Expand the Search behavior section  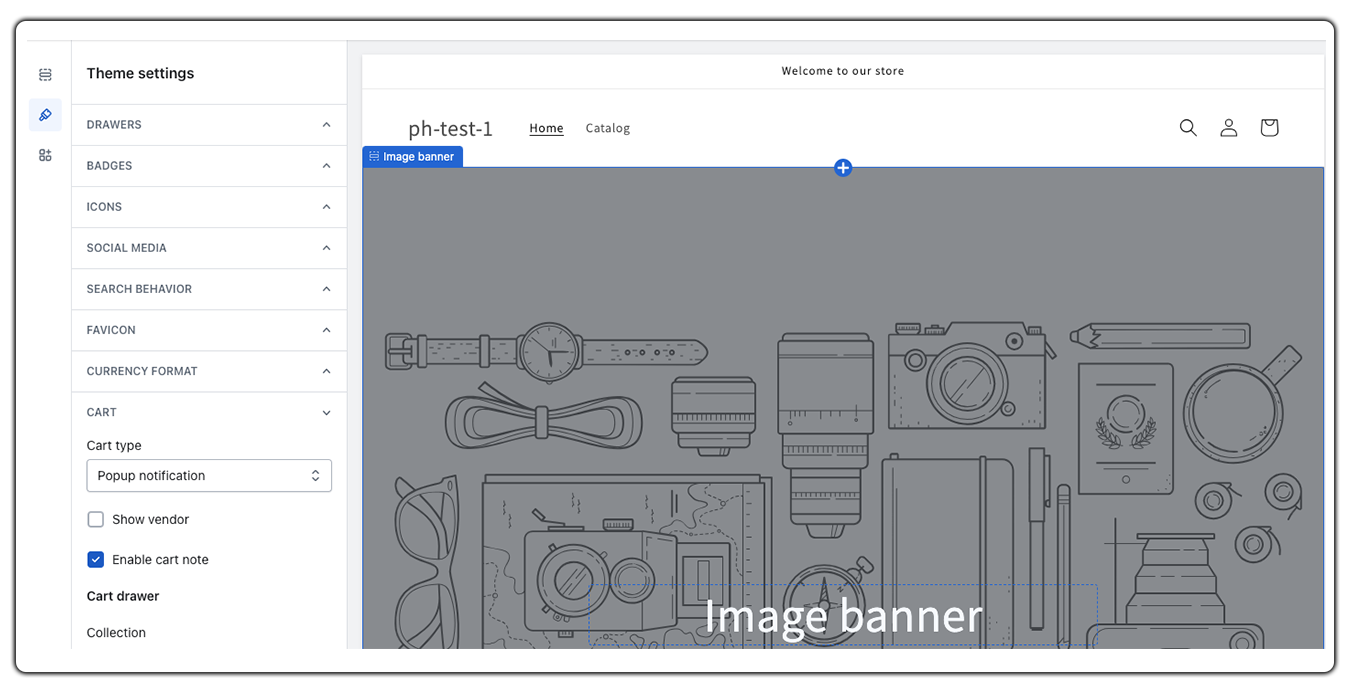coord(209,289)
